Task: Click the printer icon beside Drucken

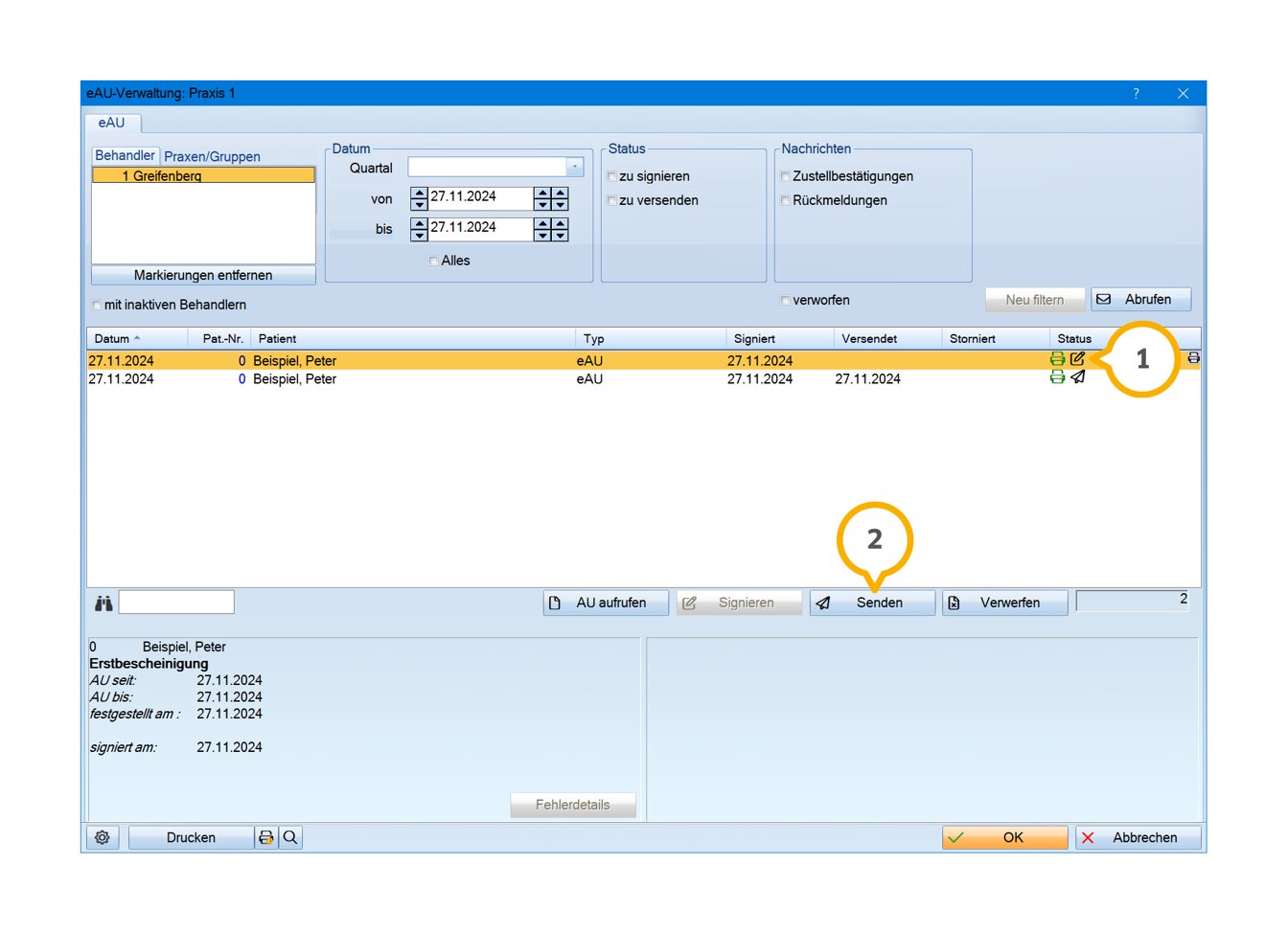Action: [266, 837]
